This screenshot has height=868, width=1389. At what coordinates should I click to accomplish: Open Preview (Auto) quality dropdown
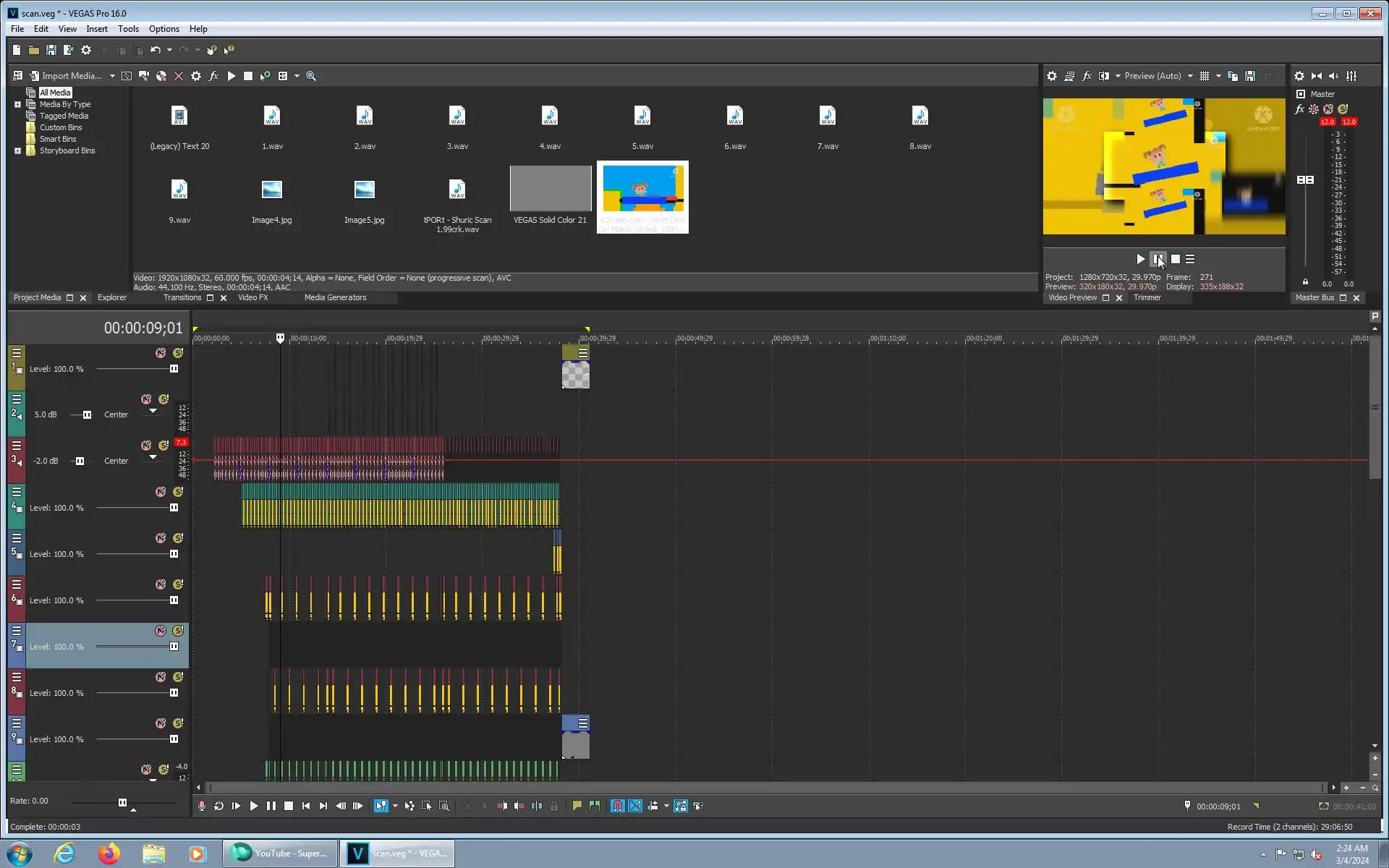[1190, 76]
